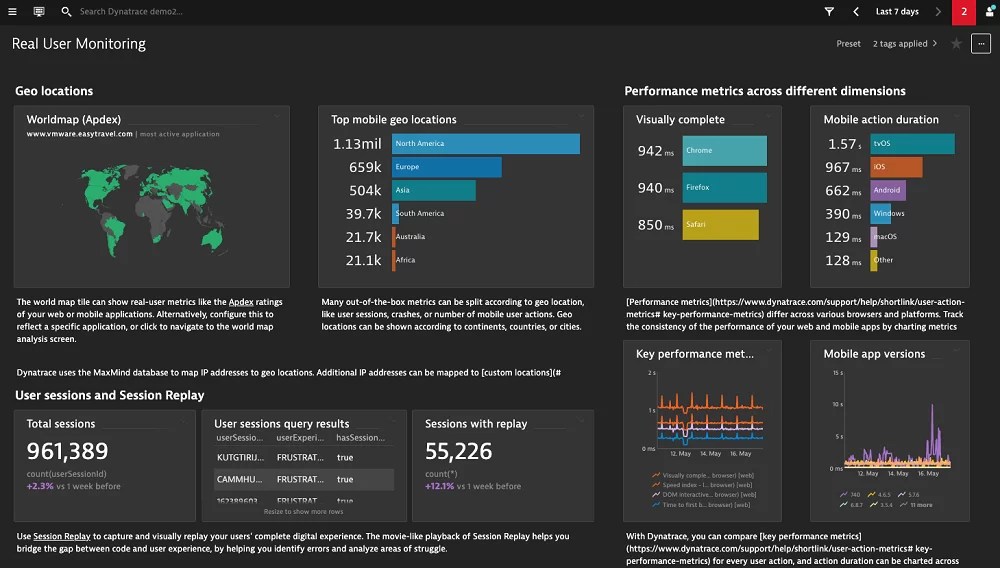Toggle the Time to first byte legend entry
Screen dimensions: 1000x568
coord(703,504)
